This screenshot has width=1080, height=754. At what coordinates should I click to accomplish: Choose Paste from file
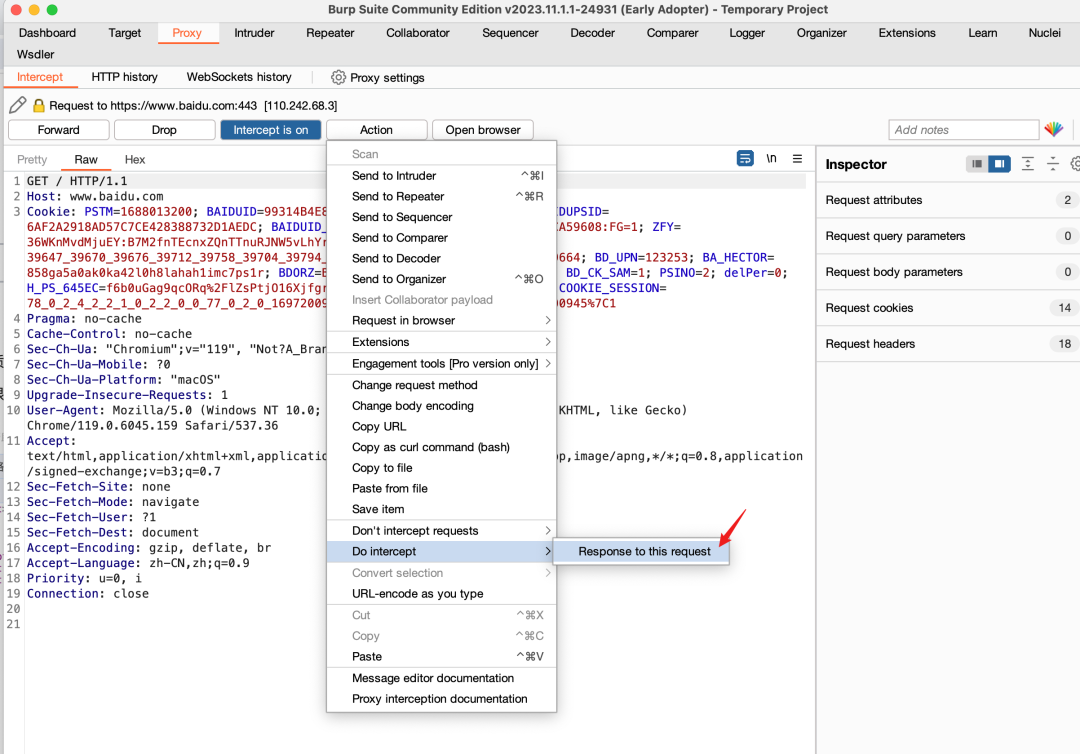click(x=442, y=488)
